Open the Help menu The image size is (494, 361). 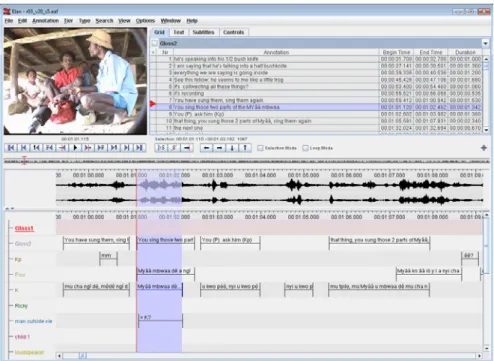coord(192,21)
